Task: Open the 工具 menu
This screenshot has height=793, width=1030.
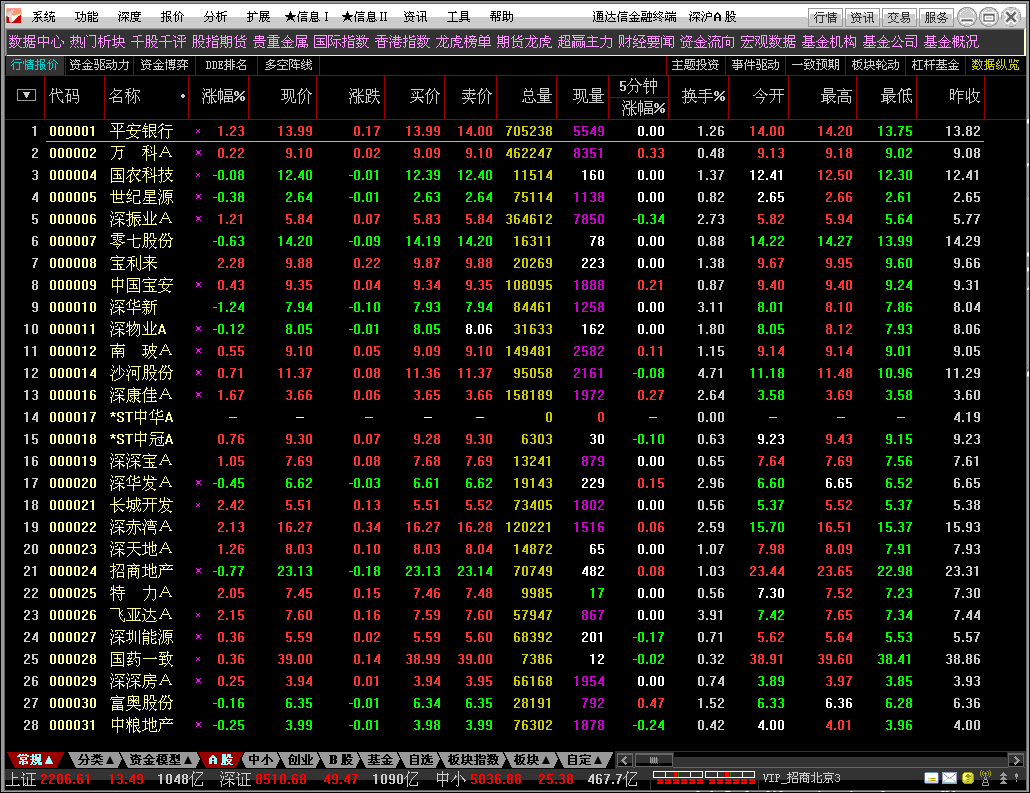Action: pyautogui.click(x=458, y=17)
